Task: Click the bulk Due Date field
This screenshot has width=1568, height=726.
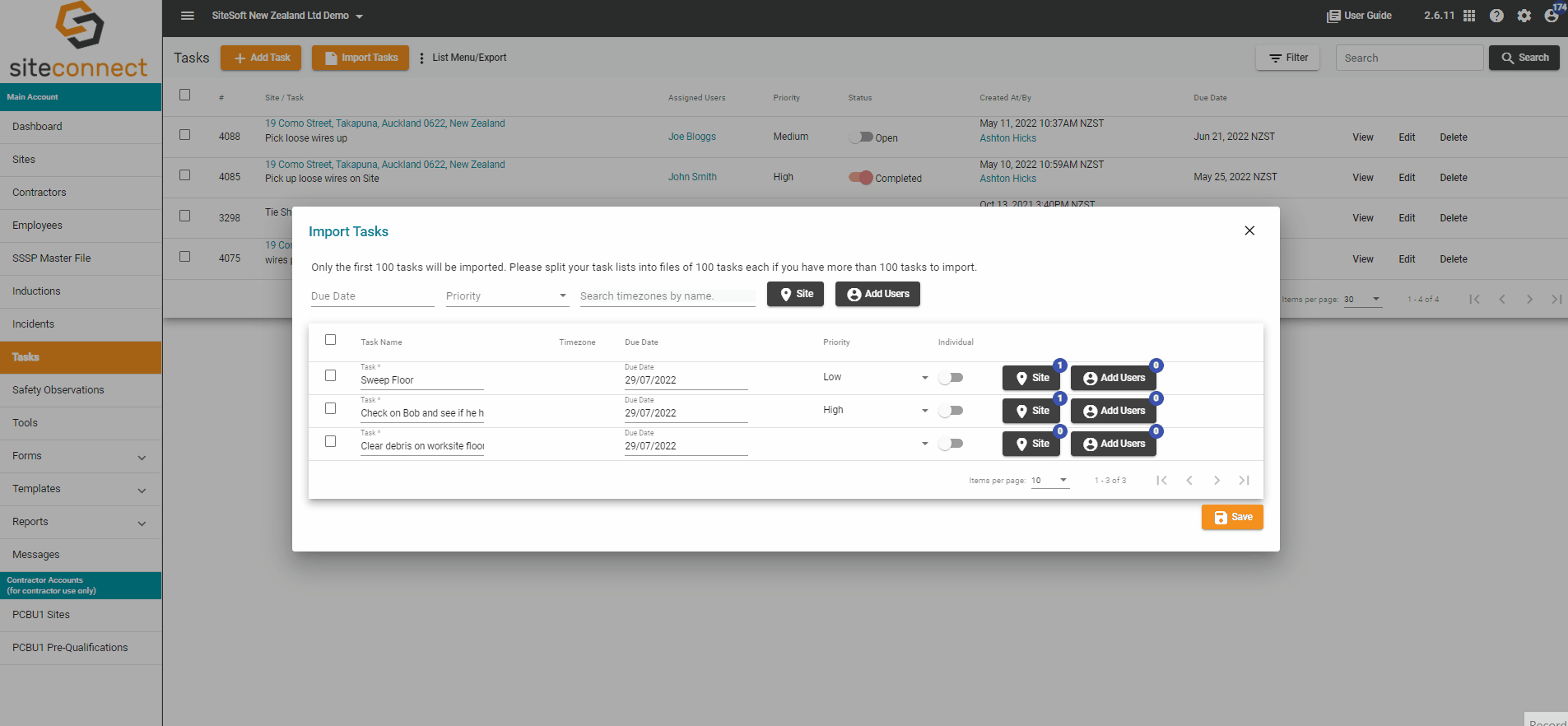Action: [x=372, y=296]
